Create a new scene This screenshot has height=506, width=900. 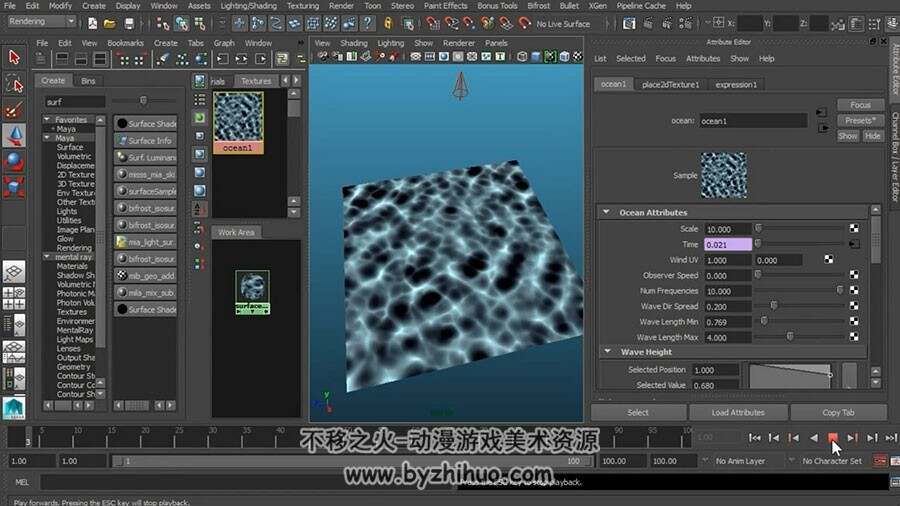[x=92, y=24]
